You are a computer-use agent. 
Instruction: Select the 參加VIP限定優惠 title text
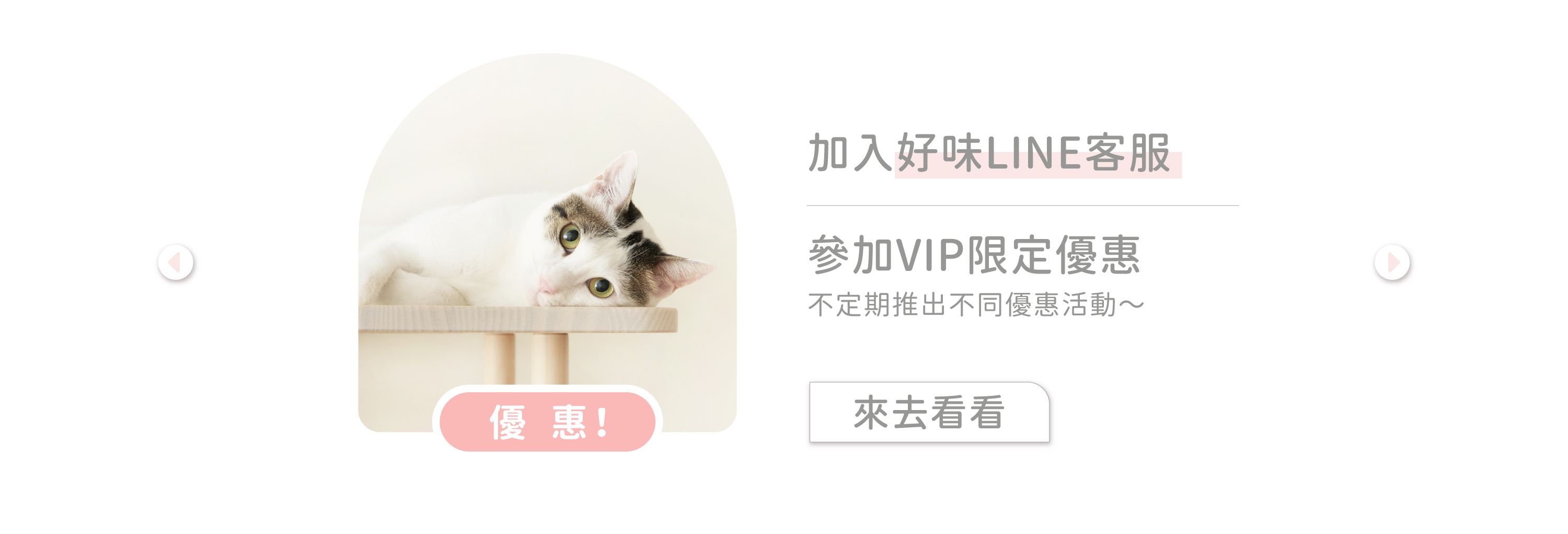click(x=974, y=255)
